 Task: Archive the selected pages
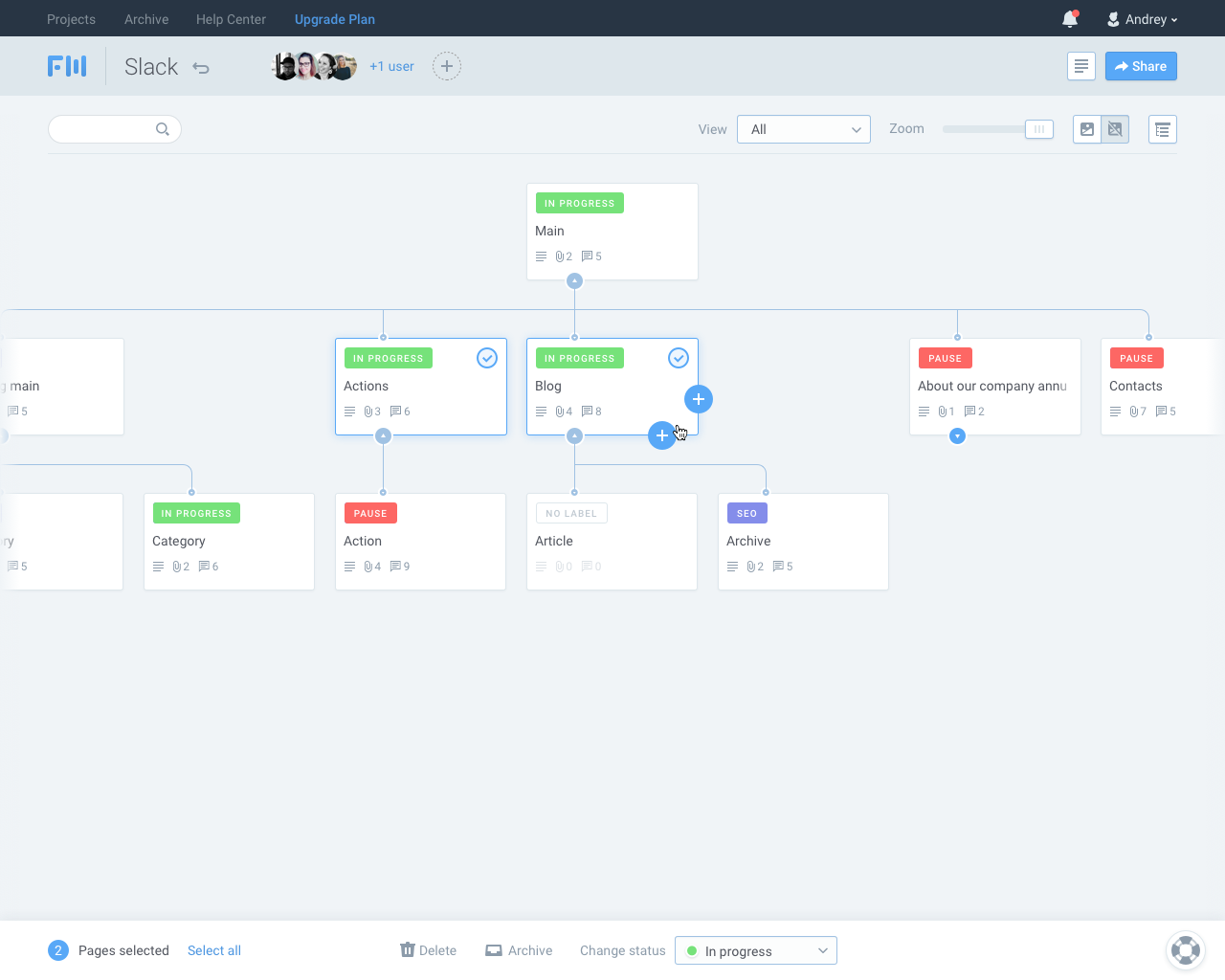pyautogui.click(x=519, y=950)
